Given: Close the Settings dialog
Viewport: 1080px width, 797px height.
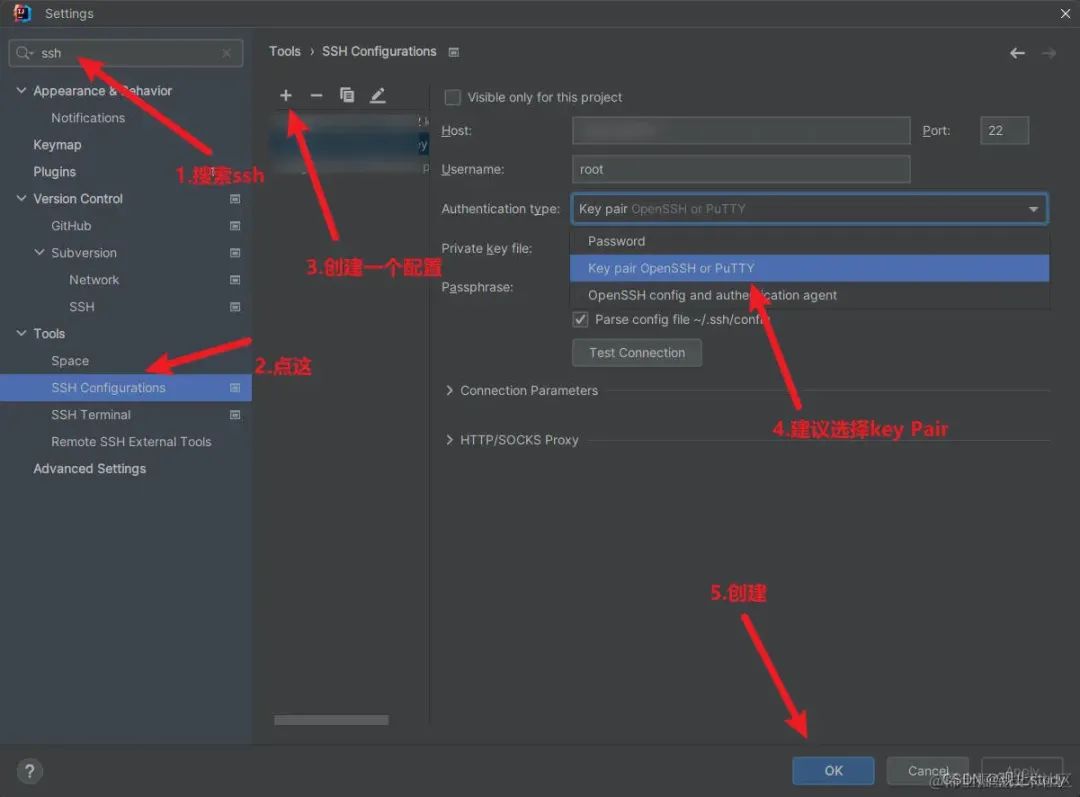Looking at the screenshot, I should pos(1065,13).
